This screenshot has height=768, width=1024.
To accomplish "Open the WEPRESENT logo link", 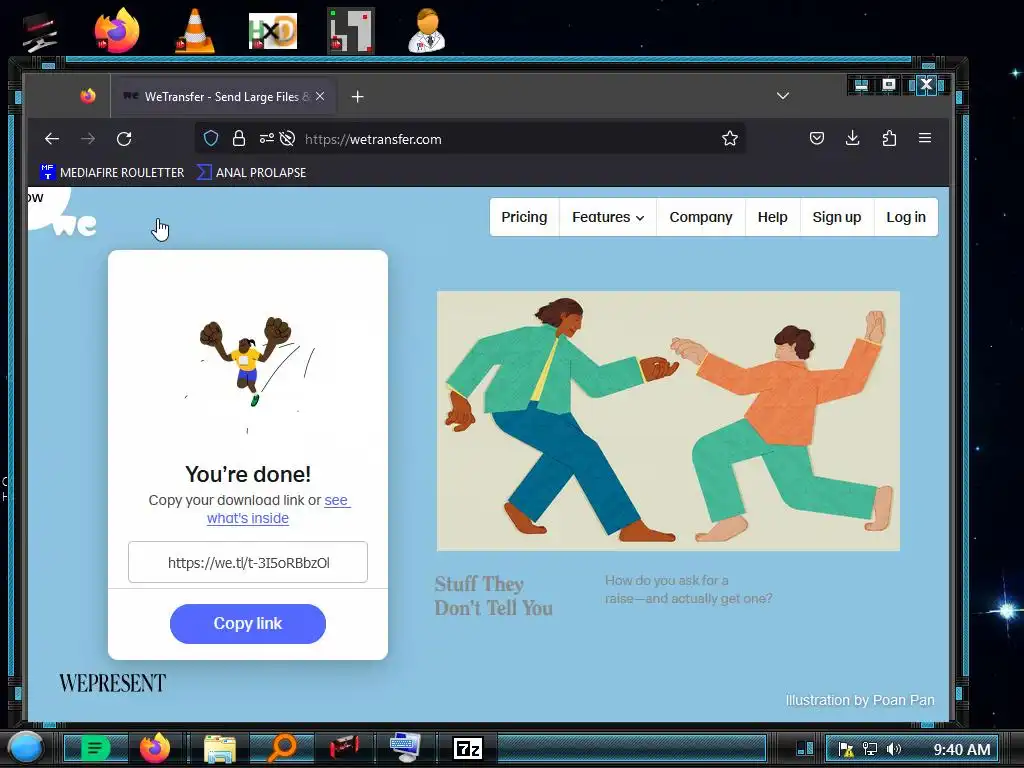I will click(112, 683).
